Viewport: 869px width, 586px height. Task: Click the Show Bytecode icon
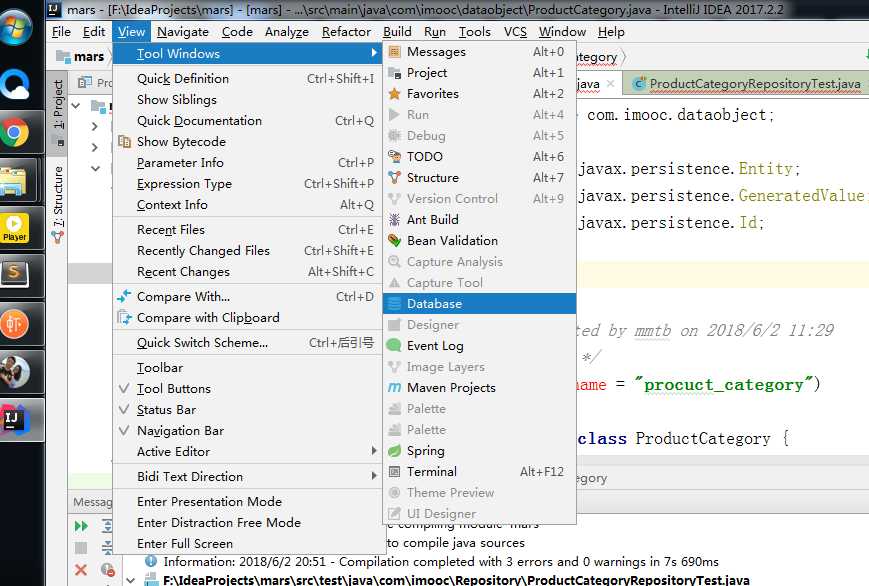(124, 142)
